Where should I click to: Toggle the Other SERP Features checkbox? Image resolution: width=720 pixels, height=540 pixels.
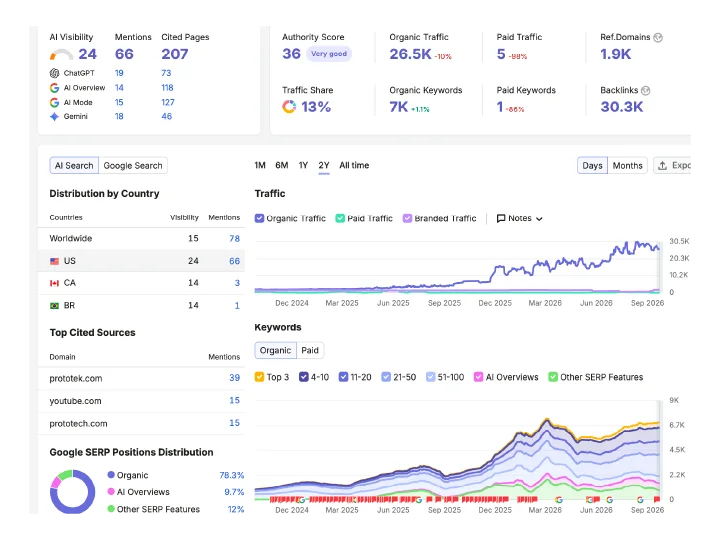(x=553, y=377)
